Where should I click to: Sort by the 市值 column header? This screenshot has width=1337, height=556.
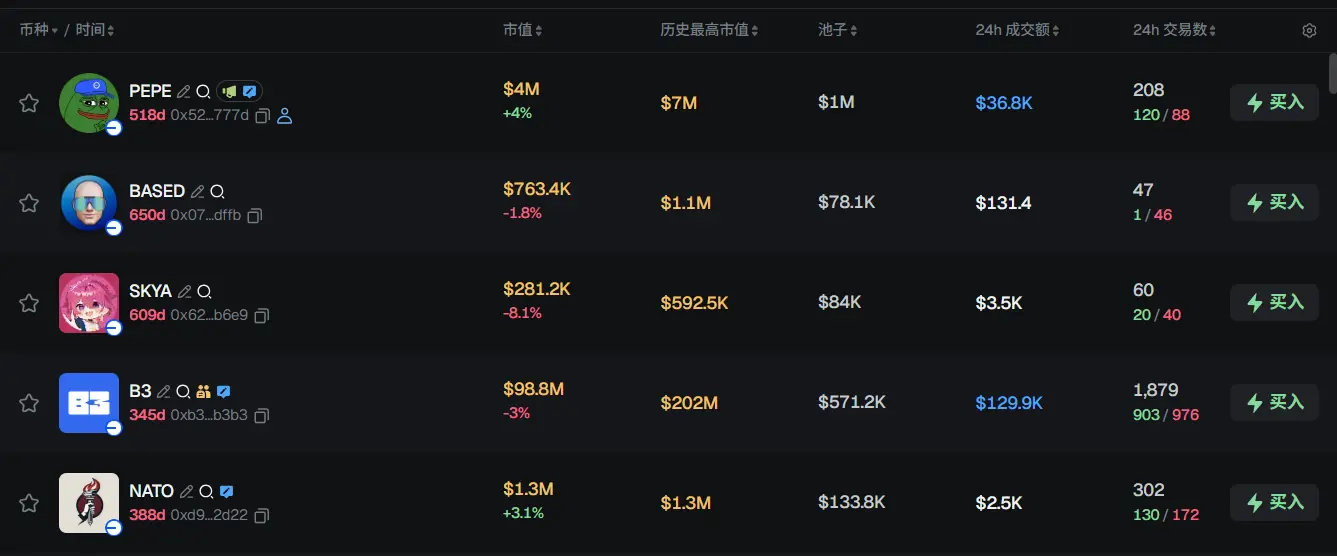(x=522, y=30)
